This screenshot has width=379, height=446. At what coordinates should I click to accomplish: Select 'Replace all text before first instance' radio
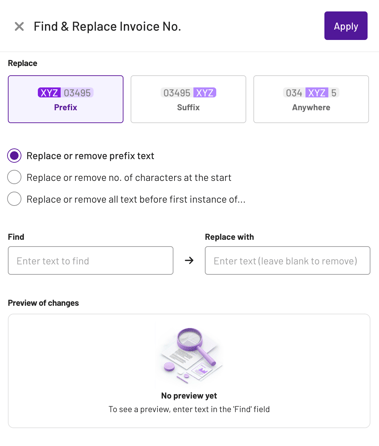pos(14,199)
